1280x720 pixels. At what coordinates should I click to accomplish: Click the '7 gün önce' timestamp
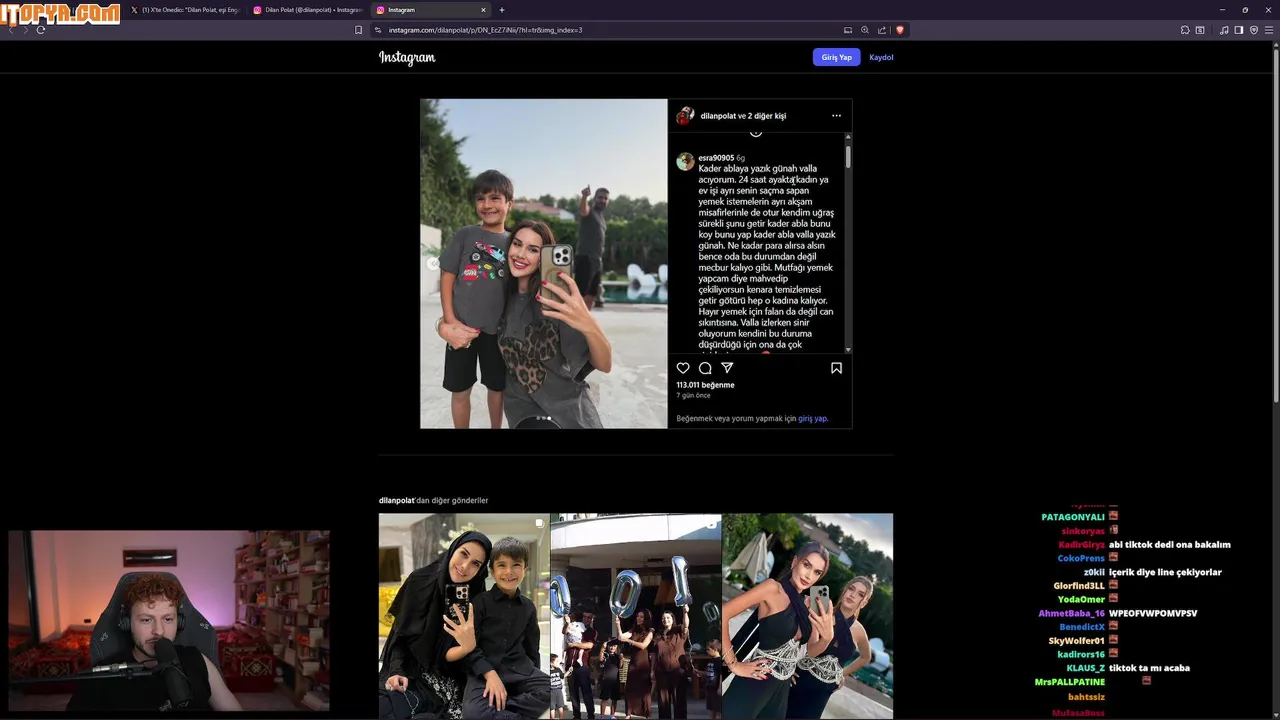693,396
